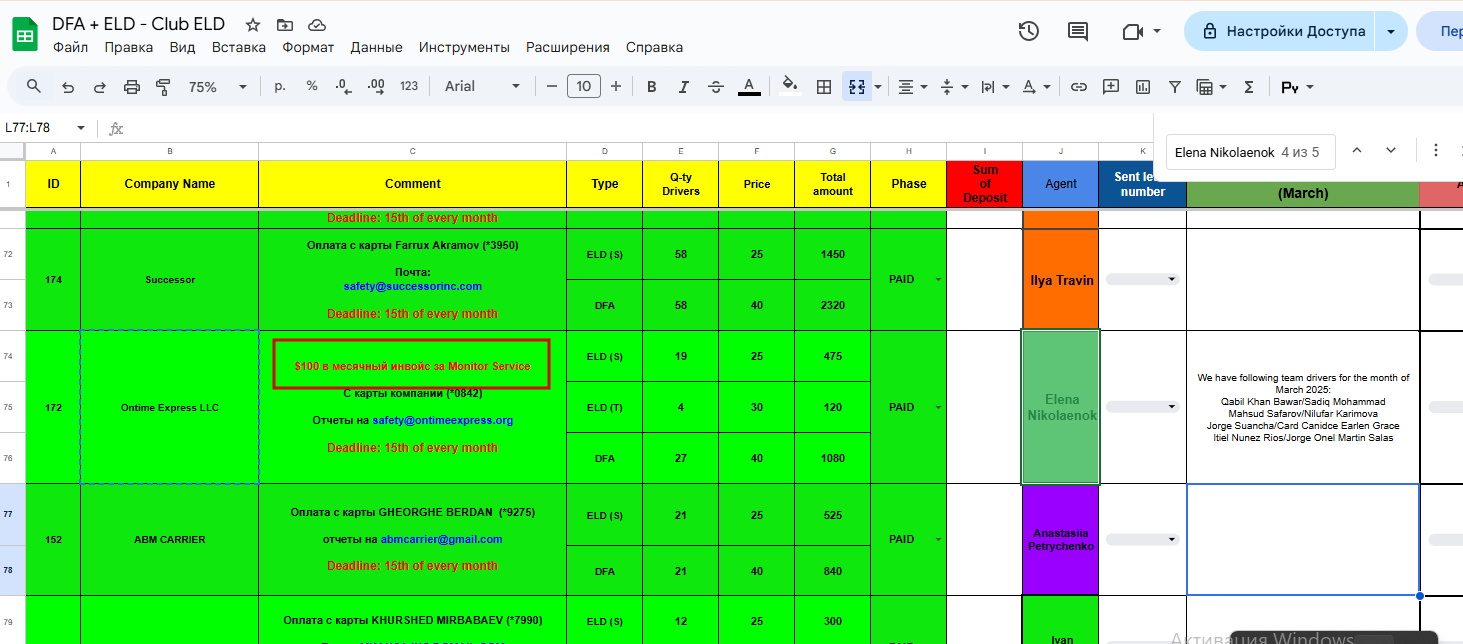Open PAID phase dropdown for Successor row
Screen dimensions: 1463x644
click(937, 280)
